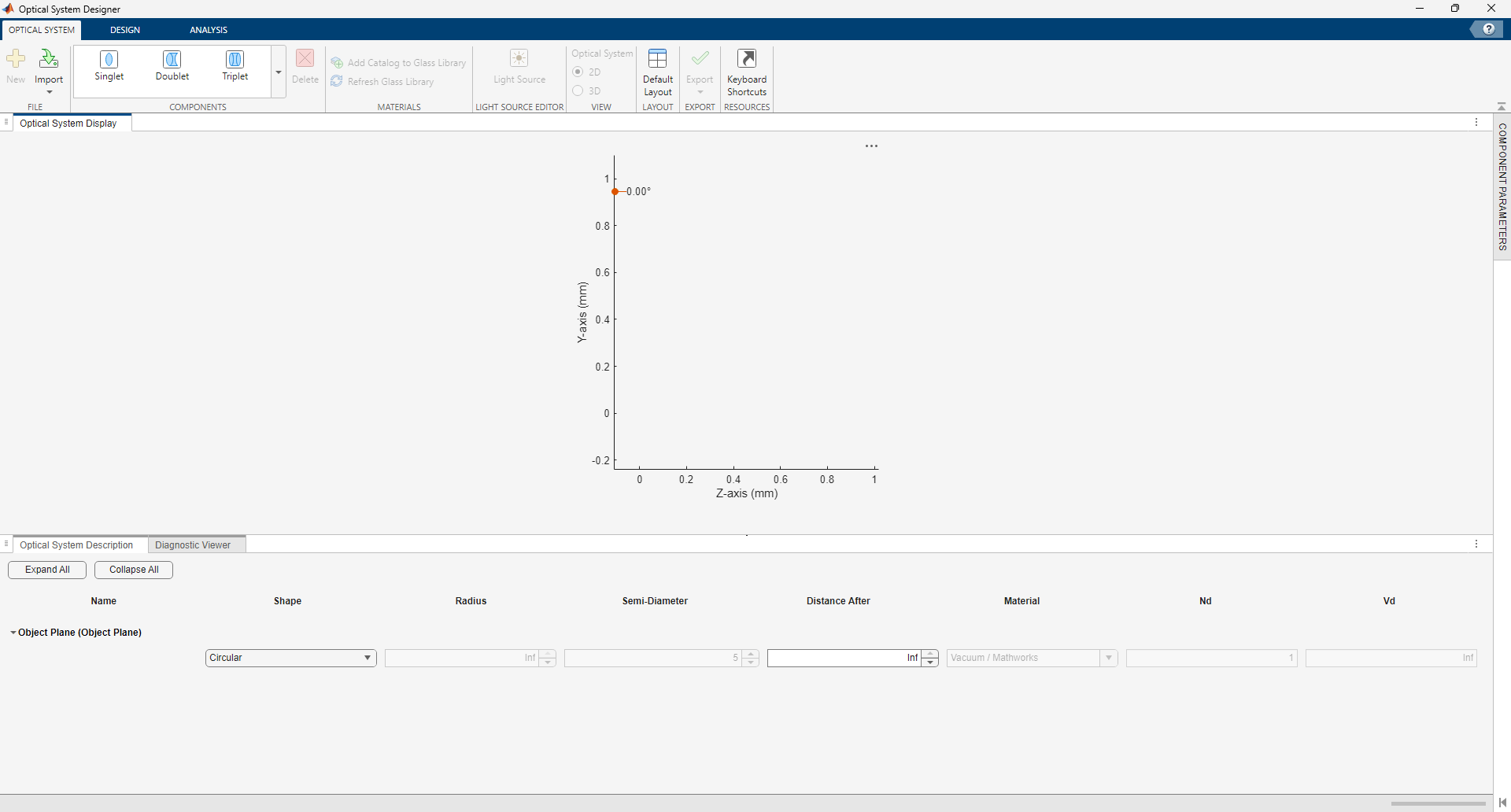Open Keyboard Shortcuts resources

(747, 73)
